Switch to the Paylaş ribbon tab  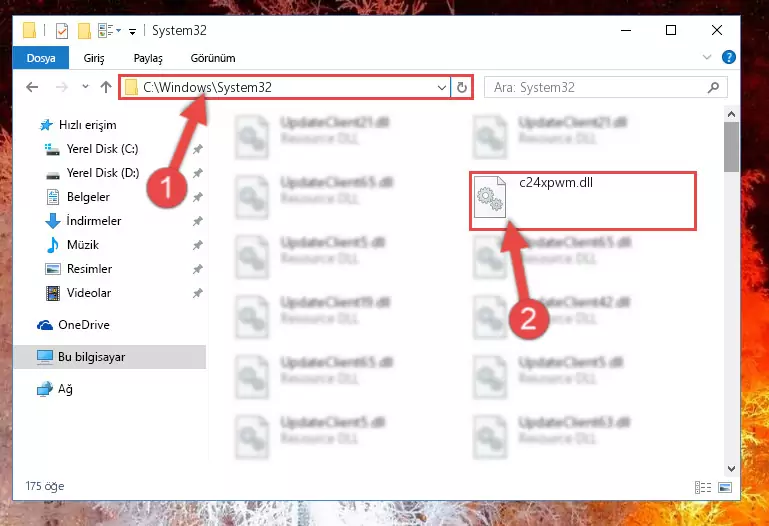pyautogui.click(x=148, y=58)
